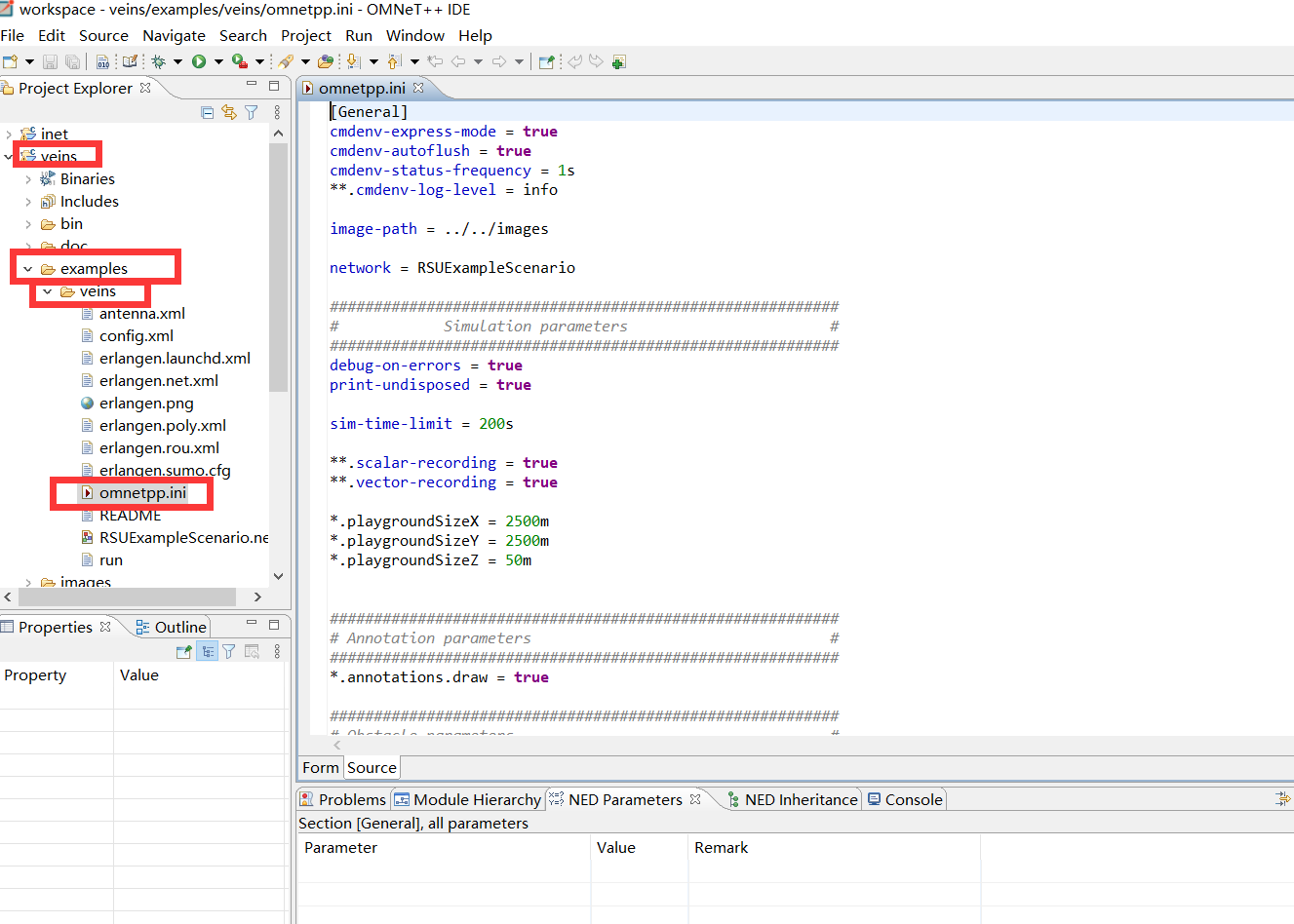
Task: Expand the inet project node
Action: 9,134
